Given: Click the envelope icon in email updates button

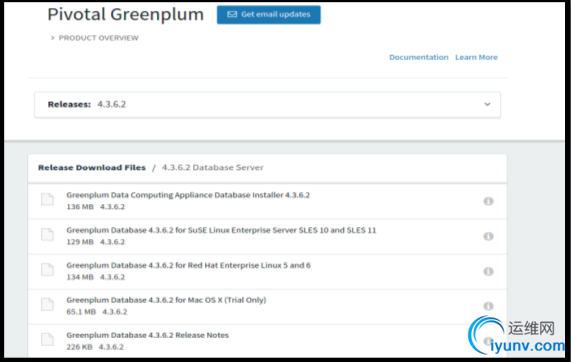Looking at the screenshot, I should [232, 15].
